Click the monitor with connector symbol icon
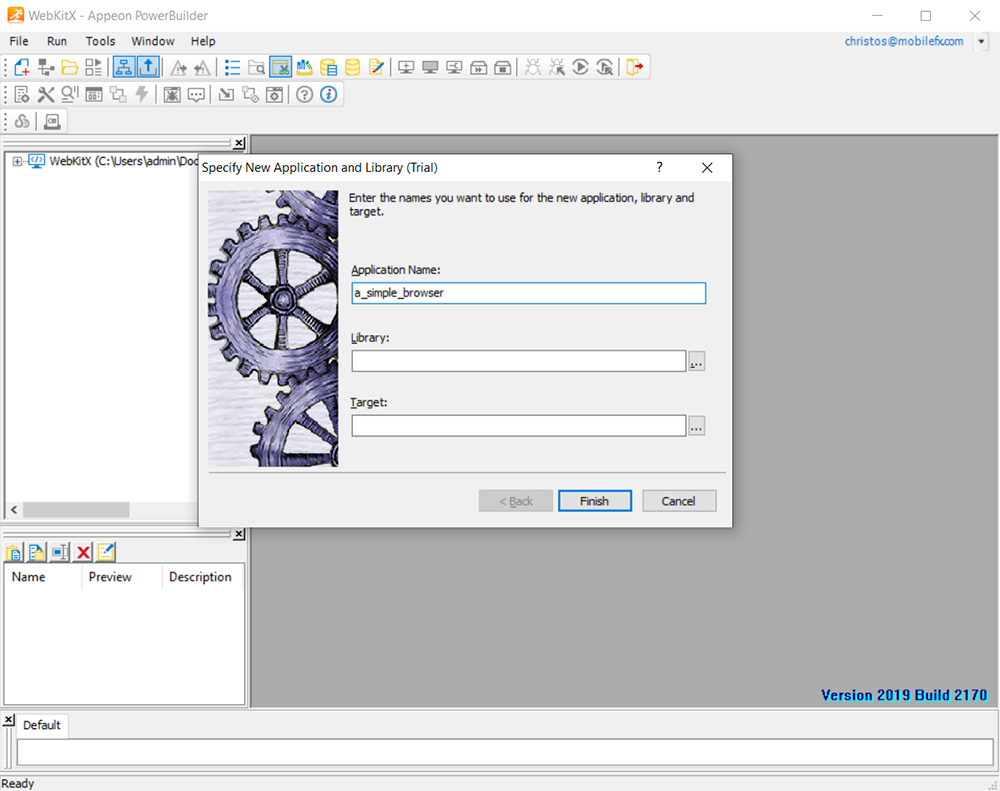The width and height of the screenshot is (1000, 791). coord(454,67)
